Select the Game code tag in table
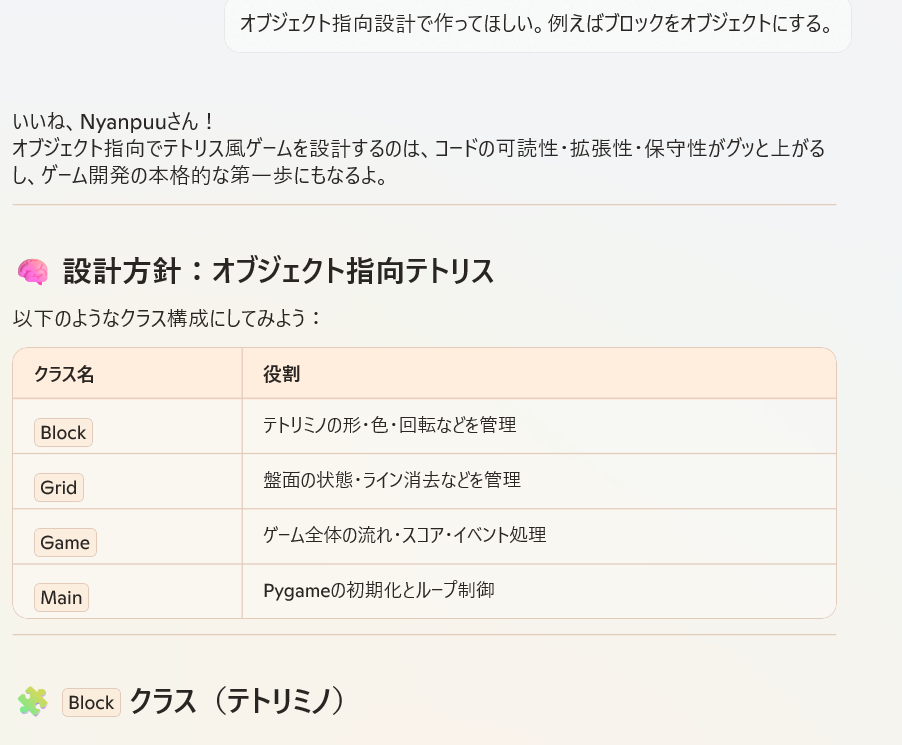902x745 pixels. 65,542
